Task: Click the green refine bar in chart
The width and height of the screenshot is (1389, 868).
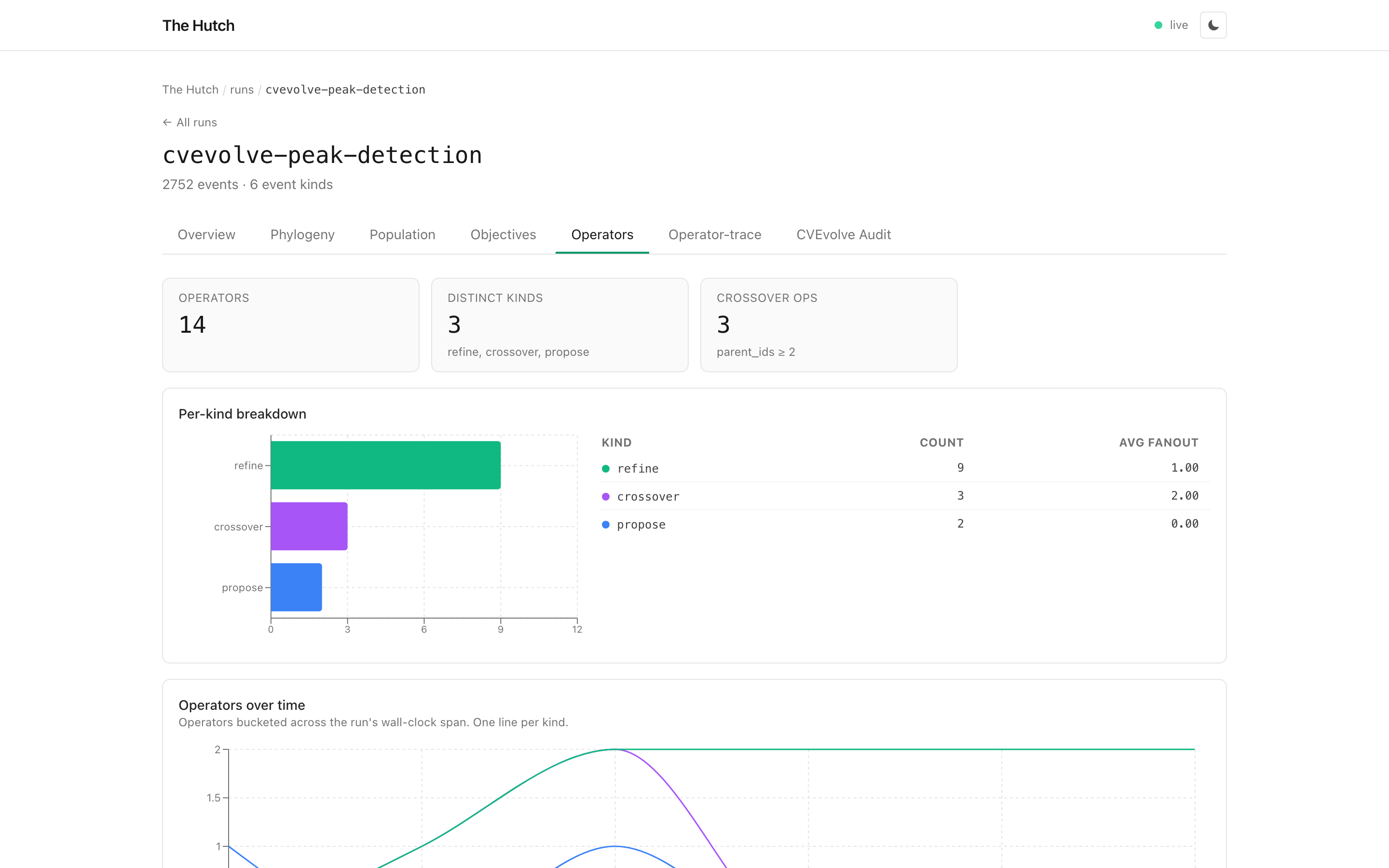Action: click(386, 465)
